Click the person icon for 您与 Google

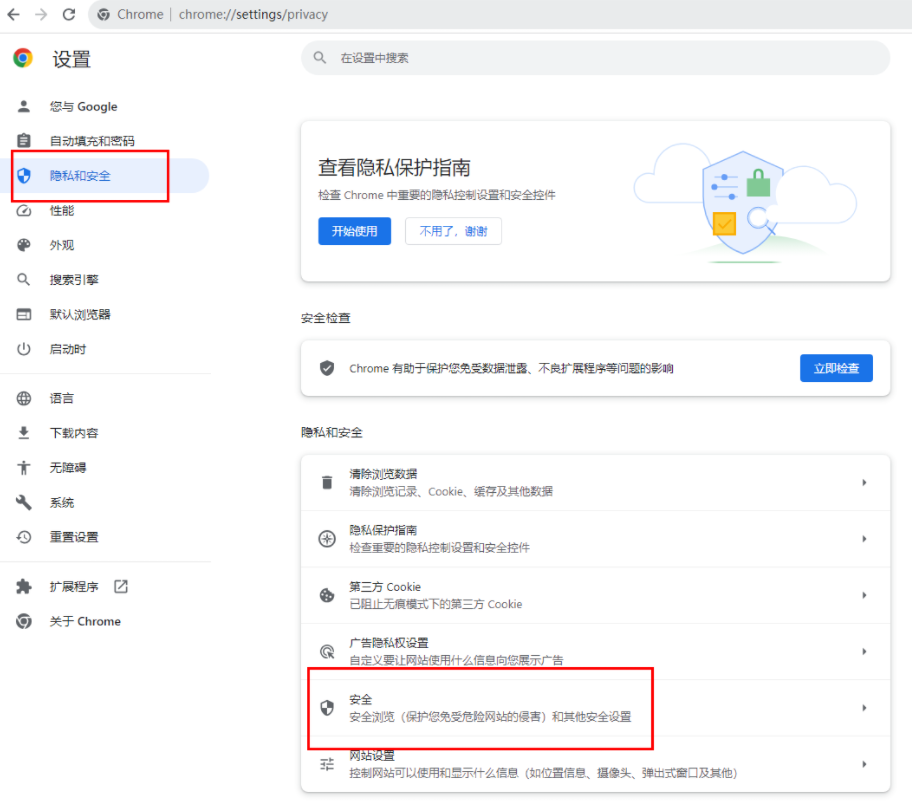coord(24,106)
